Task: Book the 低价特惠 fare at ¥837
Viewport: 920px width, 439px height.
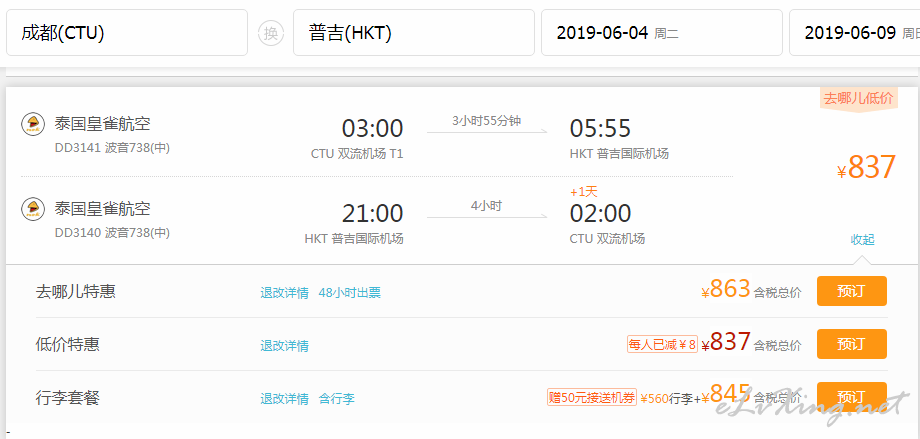Action: coord(851,344)
